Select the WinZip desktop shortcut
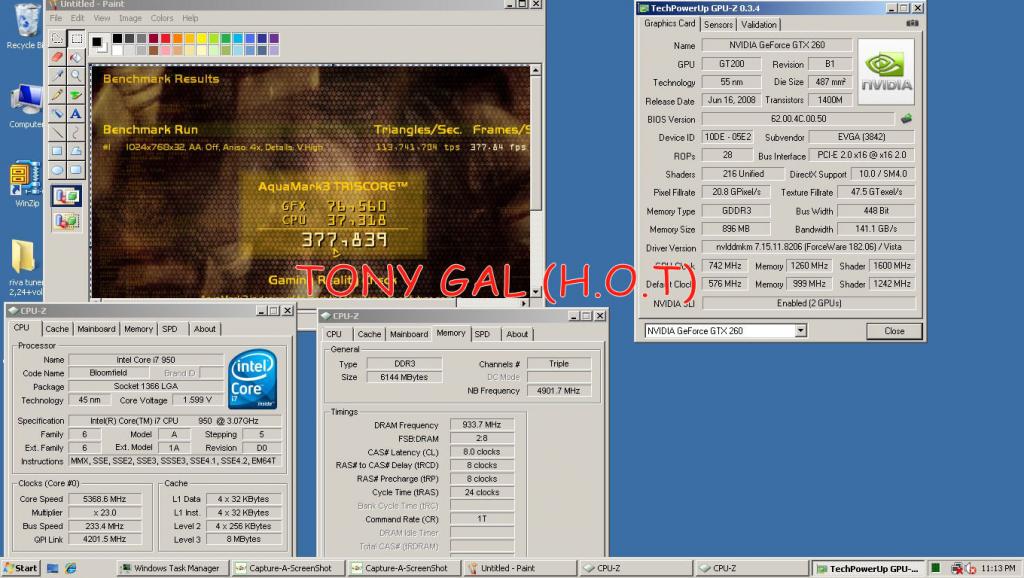Viewport: 1024px width, 578px height. point(26,184)
